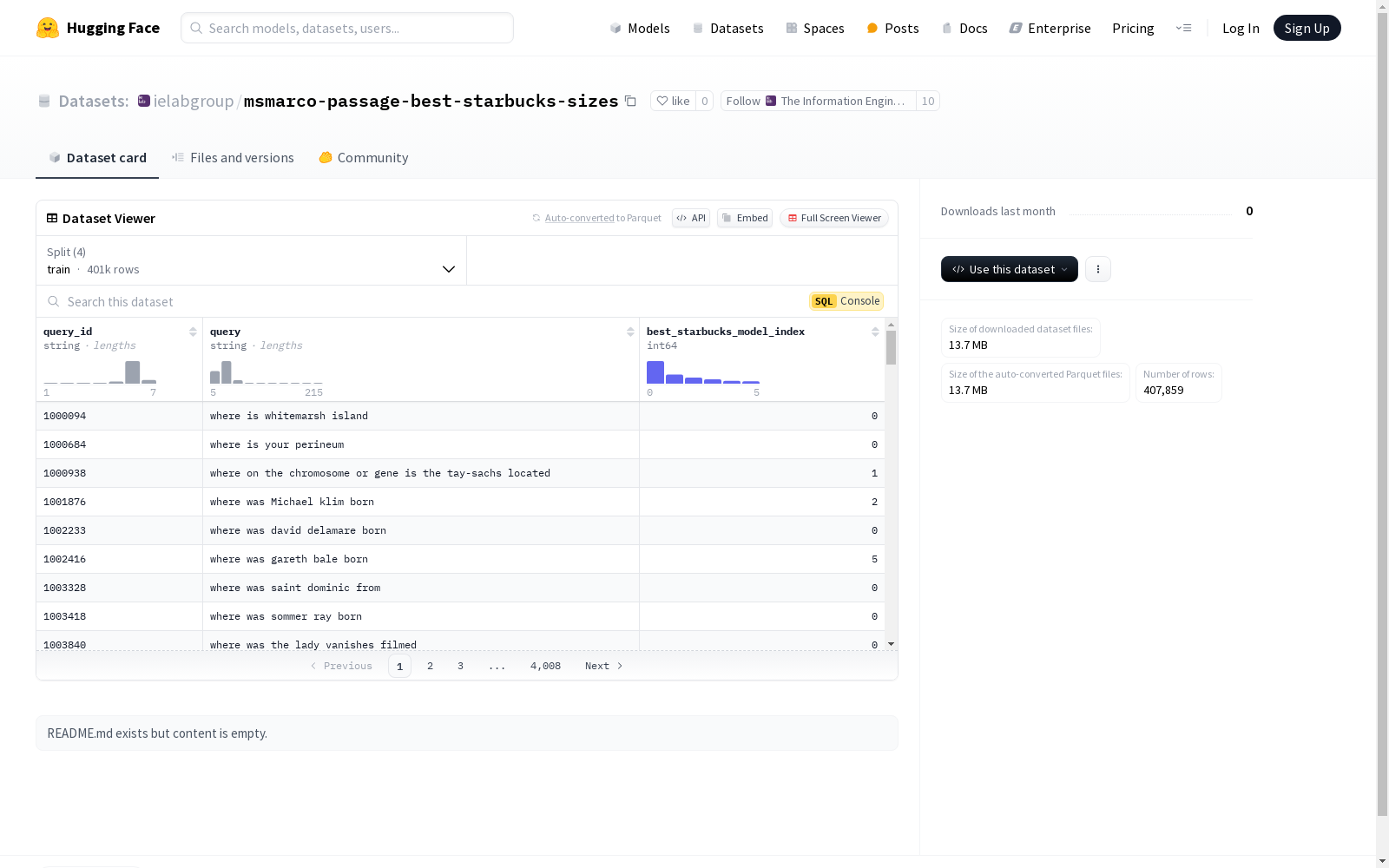Select row 'where is whitemarsh island'
Viewport: 1389px width, 868px height.
pyautogui.click(x=460, y=416)
